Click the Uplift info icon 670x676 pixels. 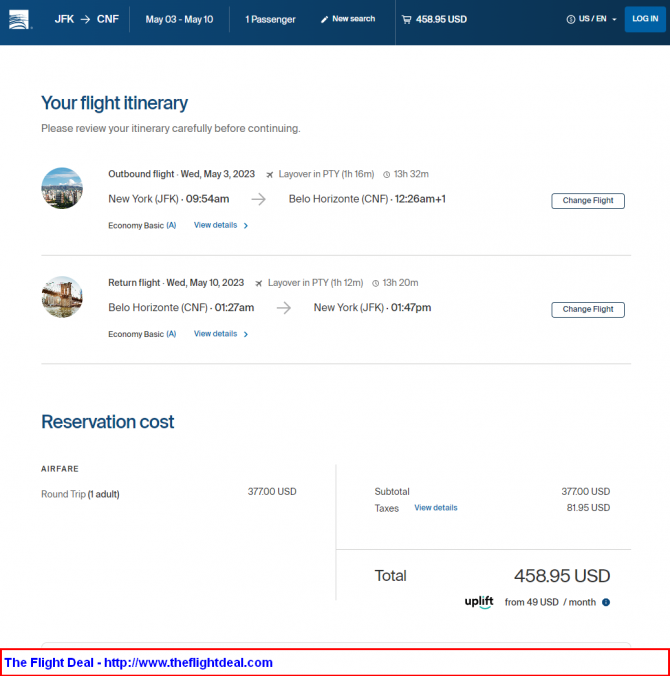click(x=606, y=602)
